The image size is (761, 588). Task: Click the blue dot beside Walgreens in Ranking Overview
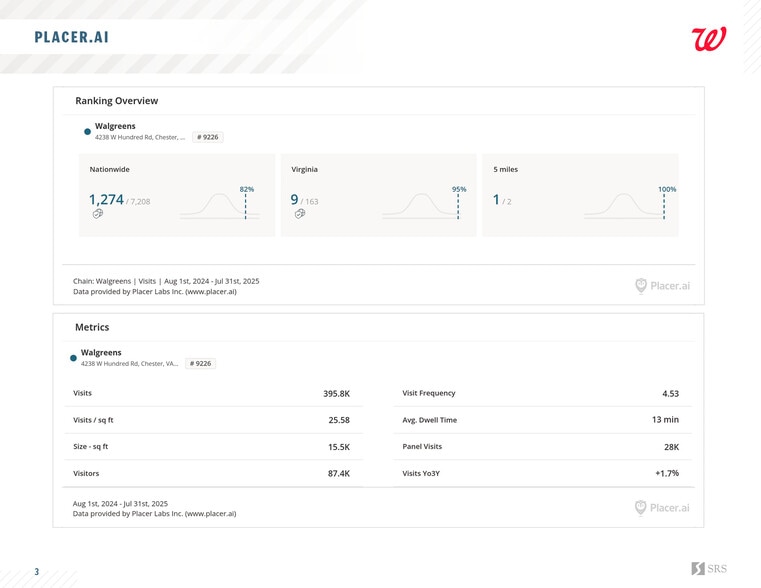88,132
